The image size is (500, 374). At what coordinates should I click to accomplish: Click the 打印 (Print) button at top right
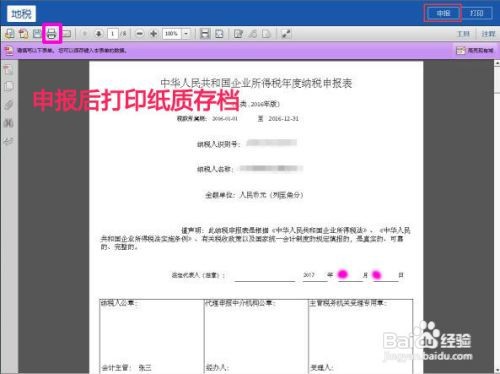coord(477,13)
